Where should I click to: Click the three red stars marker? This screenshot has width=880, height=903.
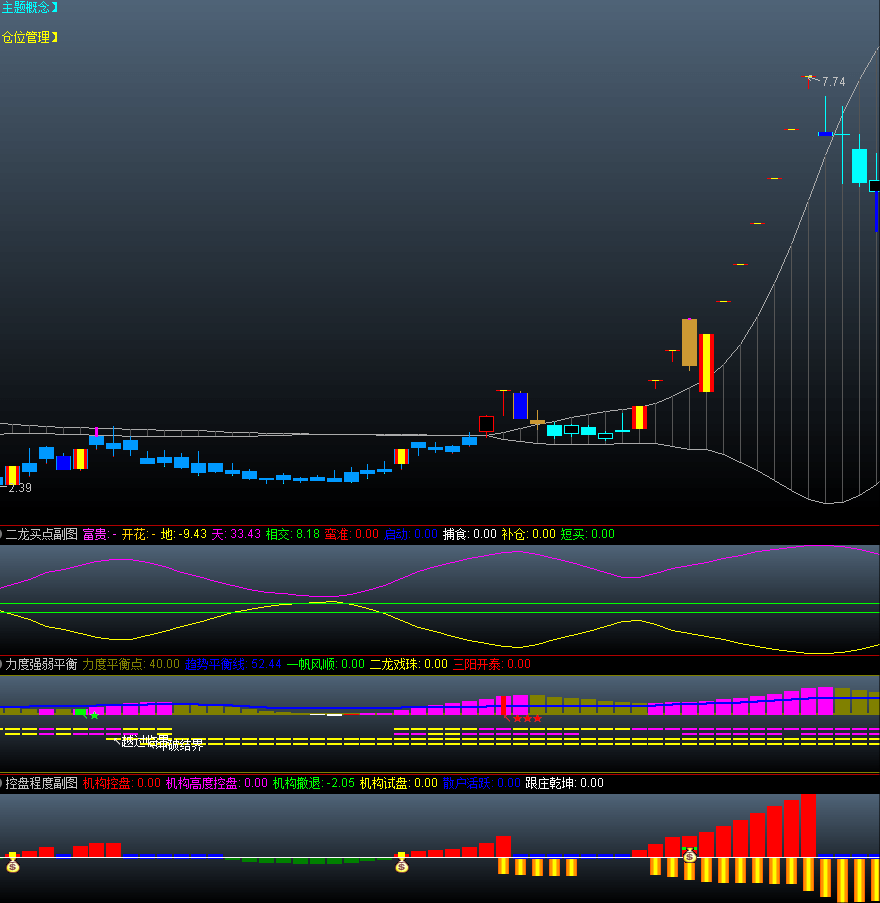click(x=526, y=718)
